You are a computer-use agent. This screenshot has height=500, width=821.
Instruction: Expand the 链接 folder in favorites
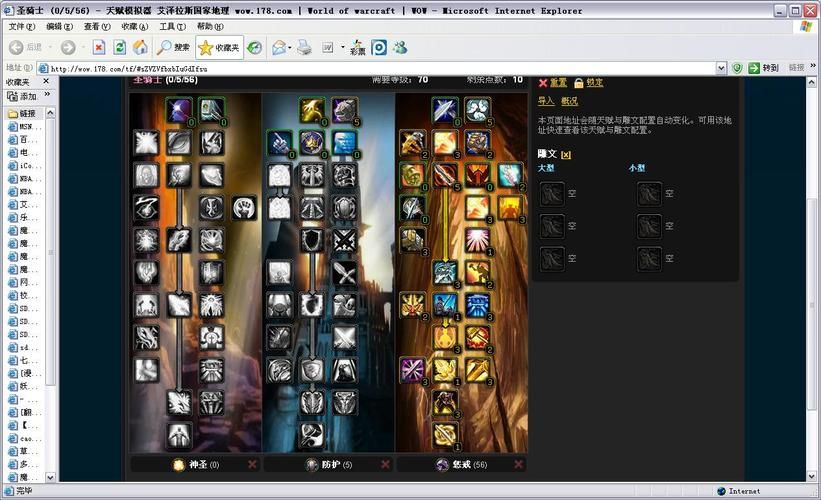pyautogui.click(x=22, y=114)
